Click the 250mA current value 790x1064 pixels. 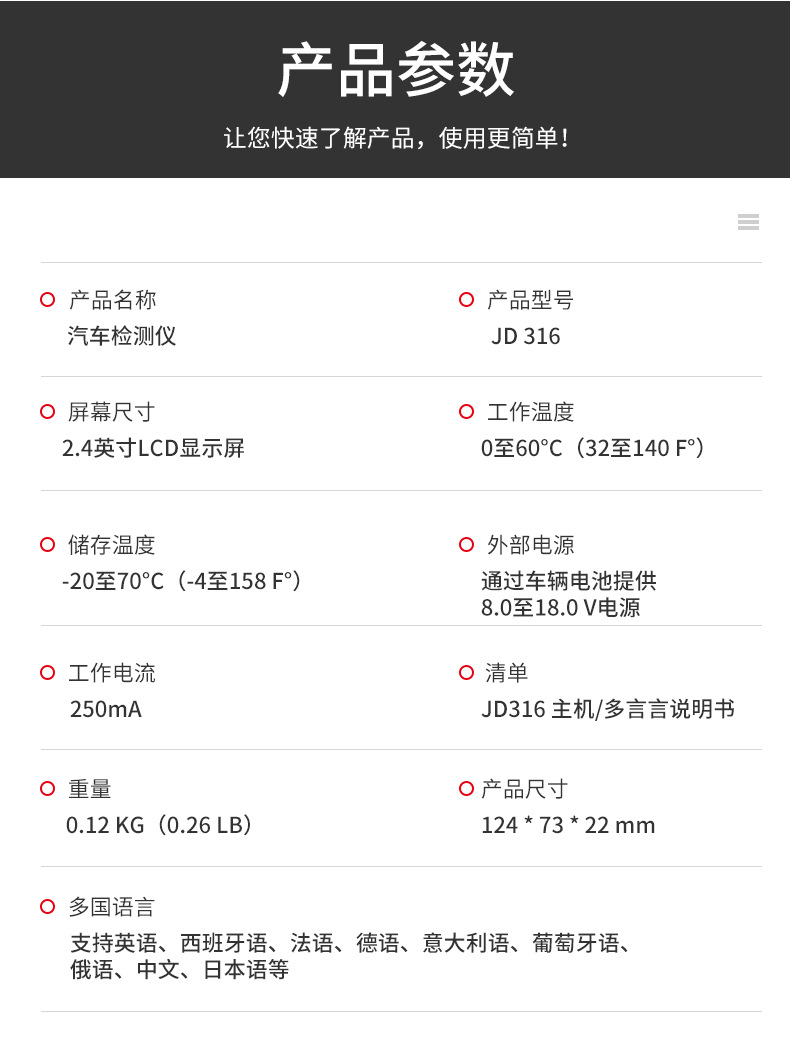click(x=106, y=709)
